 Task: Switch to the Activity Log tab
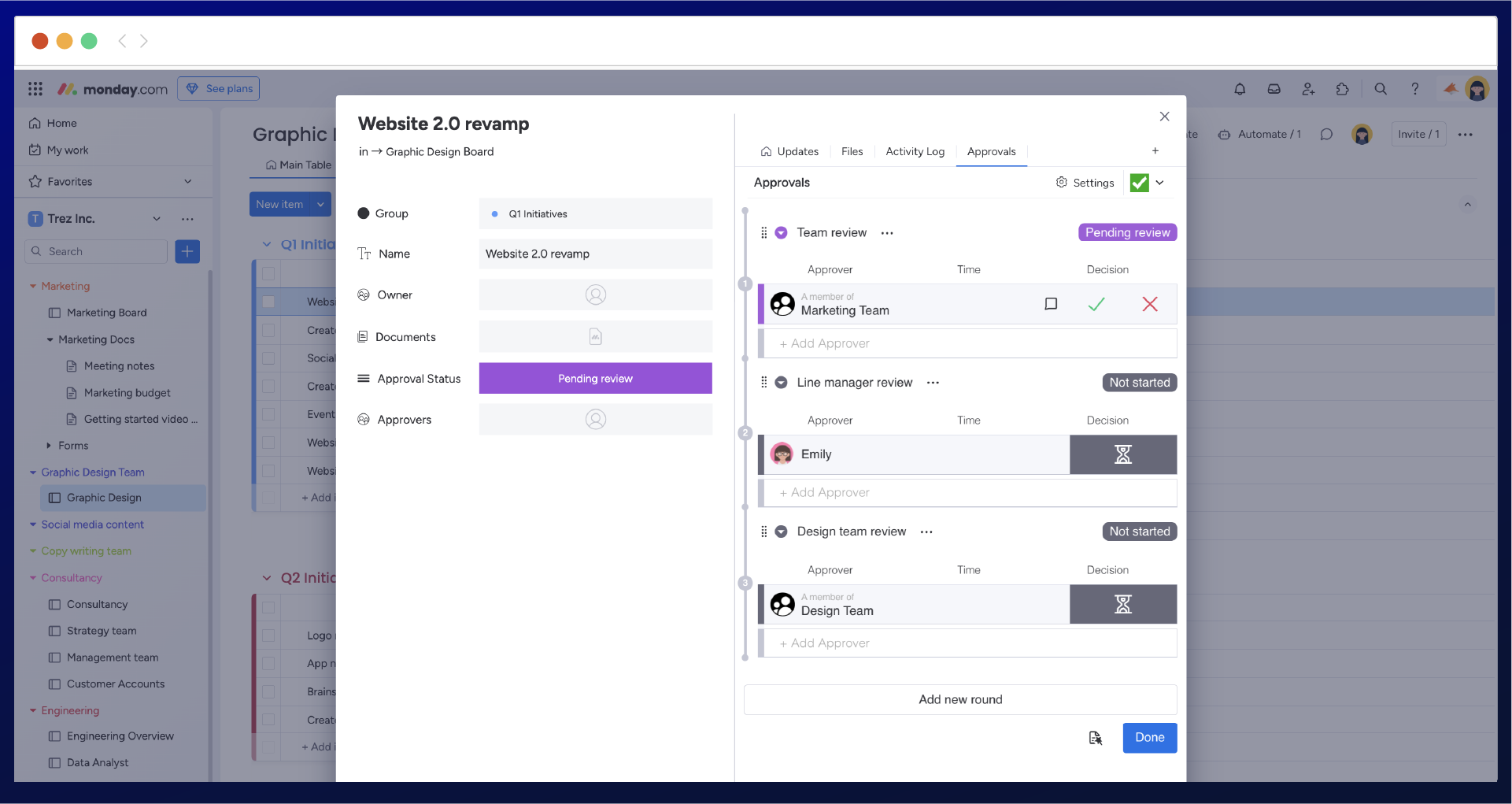coord(915,152)
